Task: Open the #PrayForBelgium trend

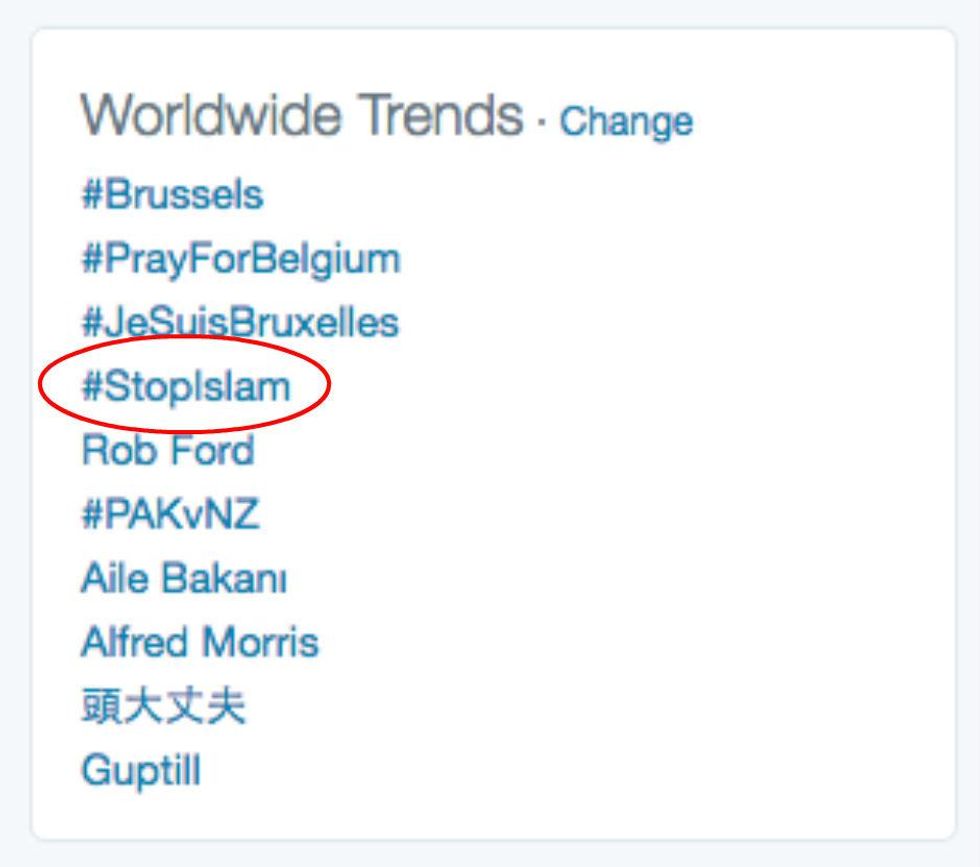Action: tap(241, 259)
